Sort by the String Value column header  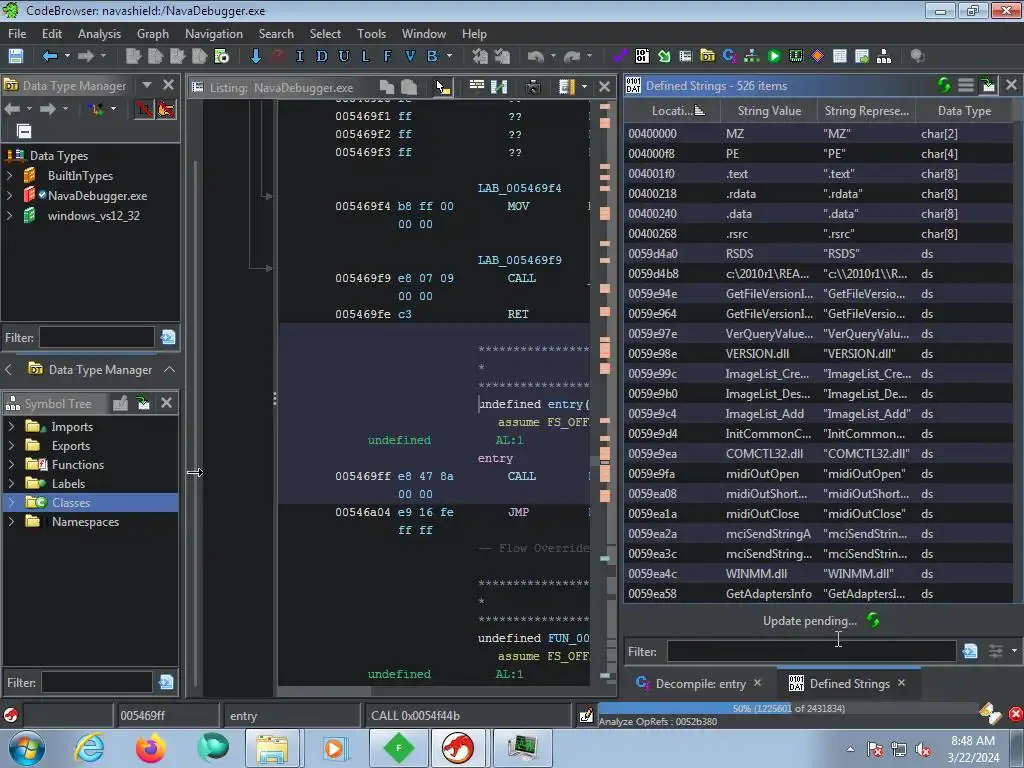click(769, 110)
